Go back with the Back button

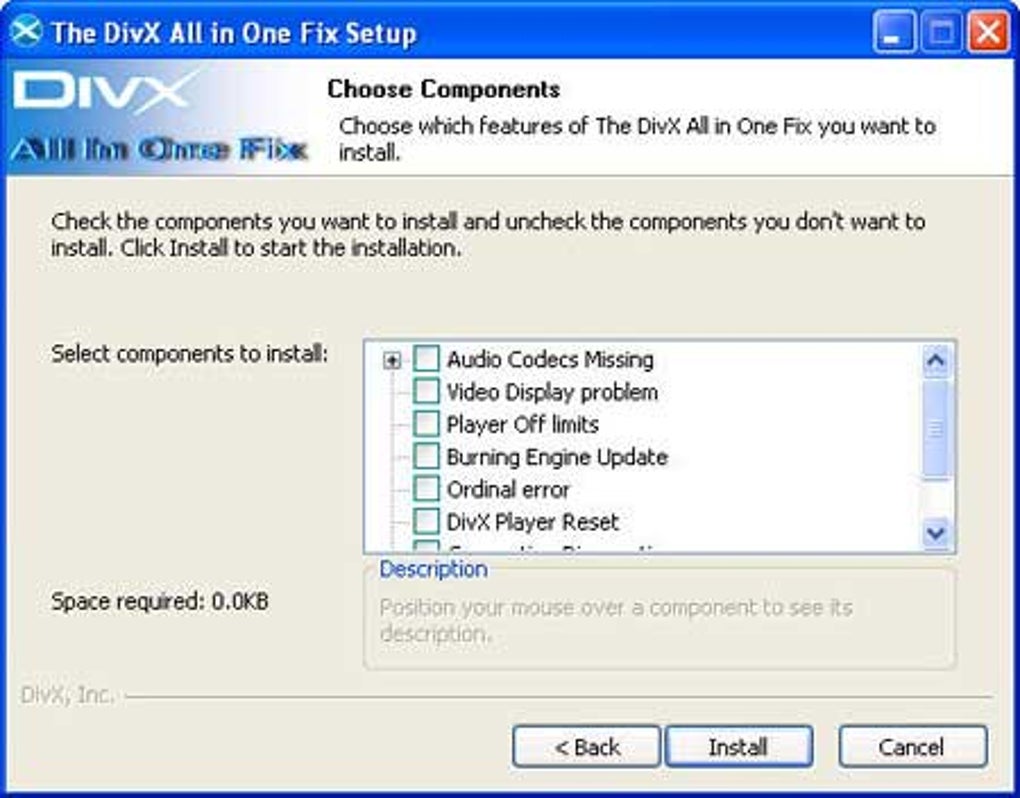pyautogui.click(x=587, y=747)
